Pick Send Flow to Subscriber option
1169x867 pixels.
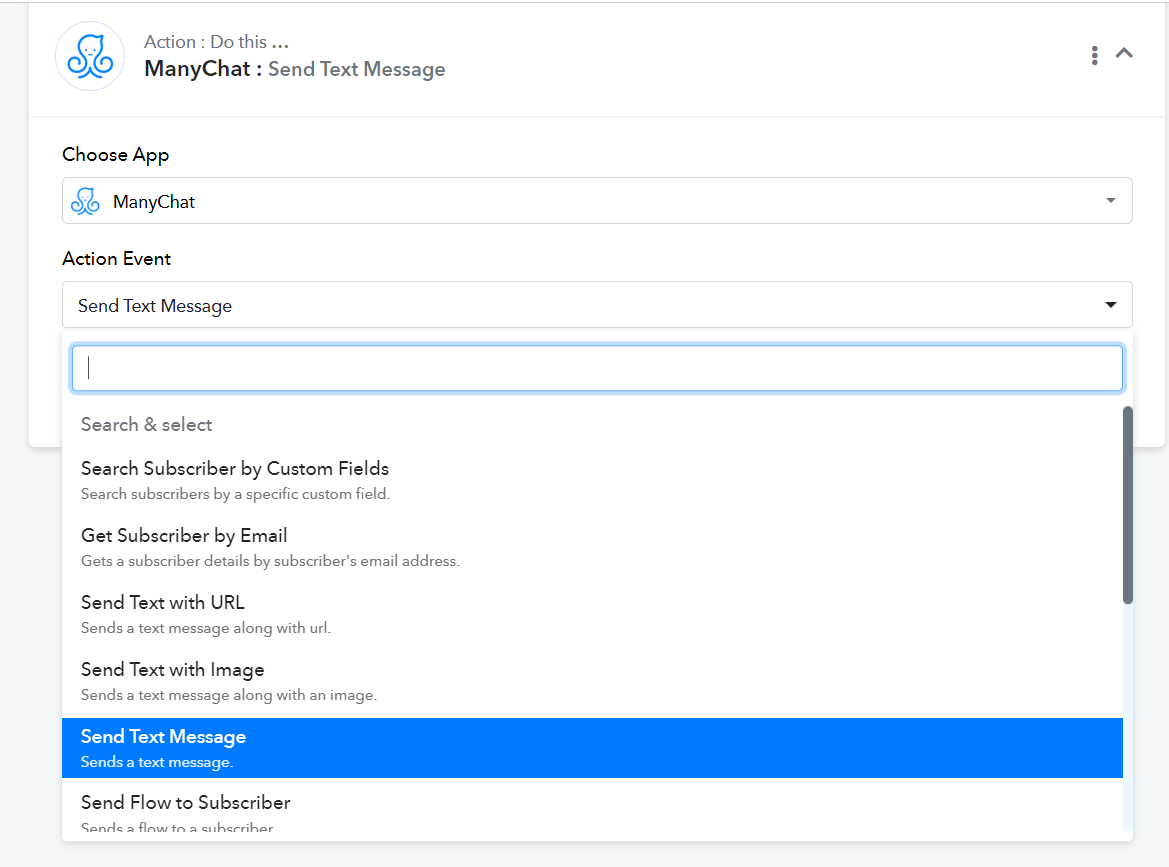[592, 811]
